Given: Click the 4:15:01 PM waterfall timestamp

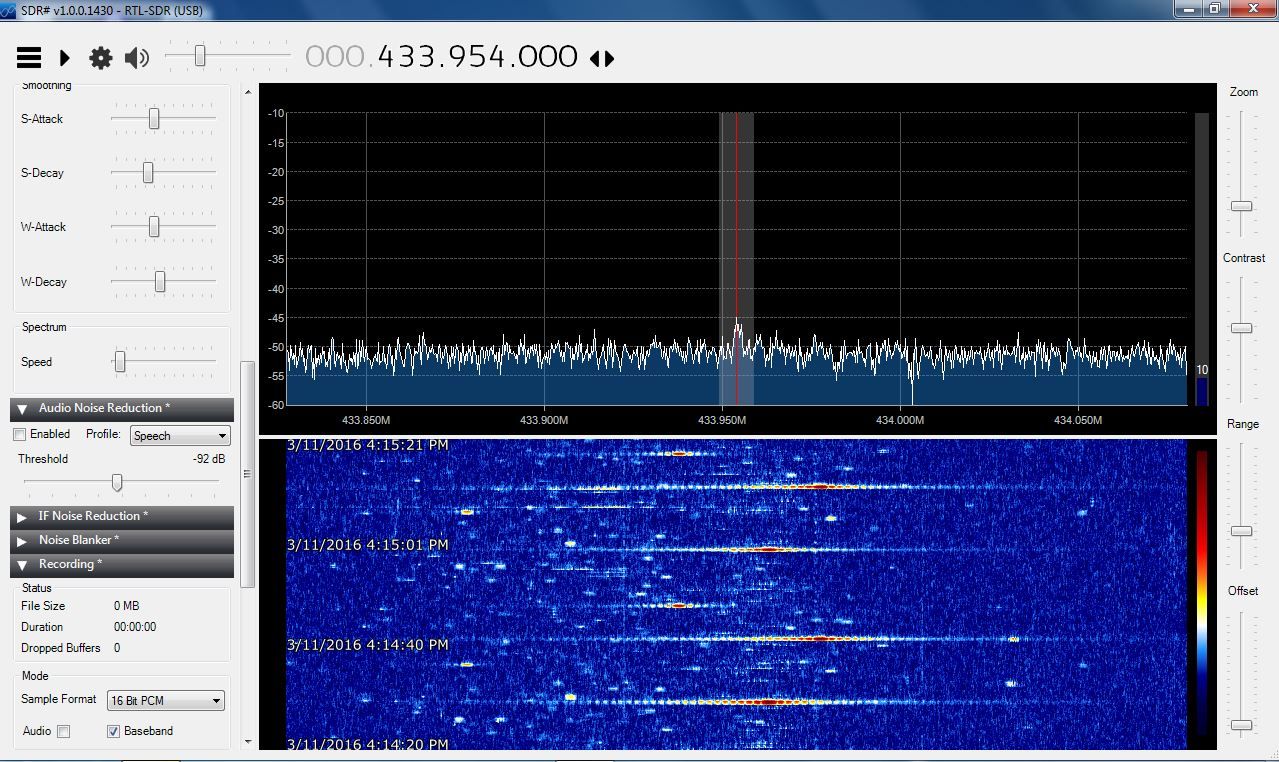Looking at the screenshot, I should point(368,545).
